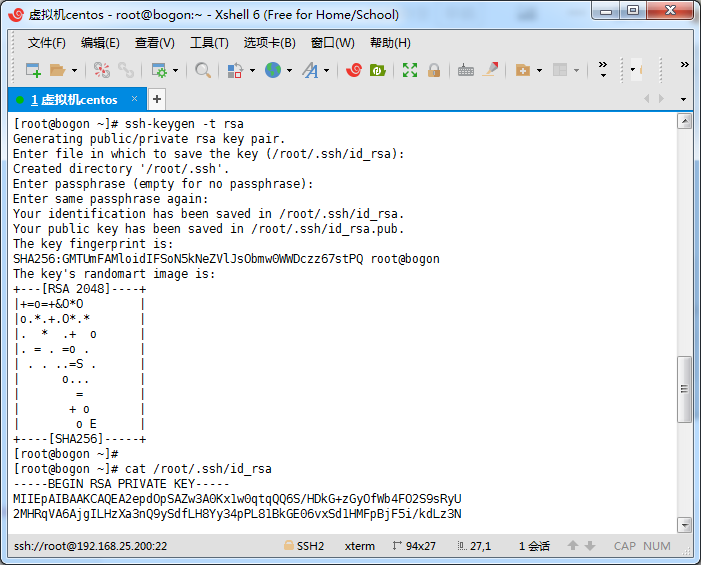
Task: Click the NUM indicator in status bar
Action: click(x=657, y=546)
